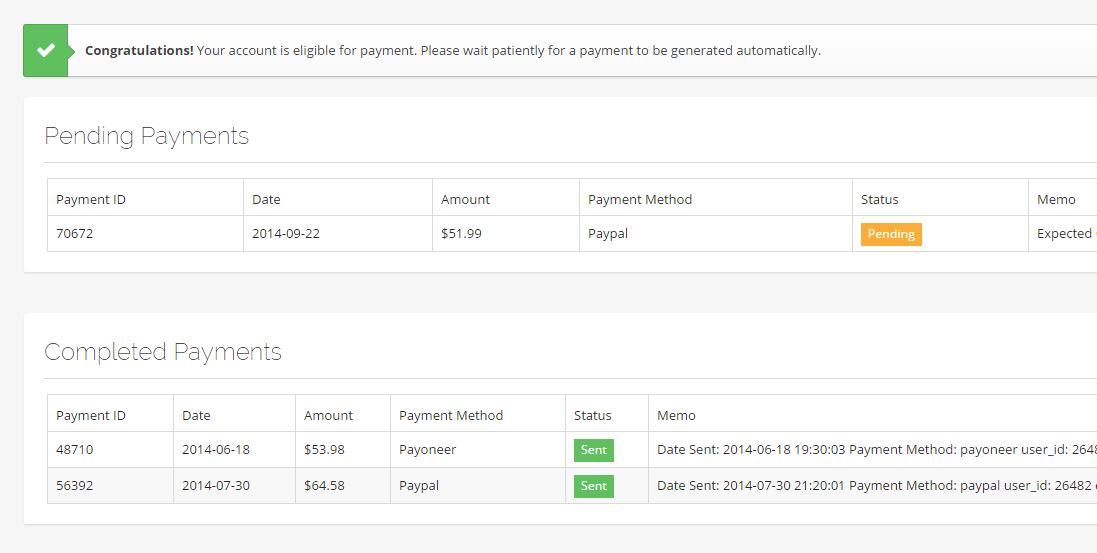Select completed payment ID 56392
Viewport: 1097px width, 553px height.
tap(75, 486)
